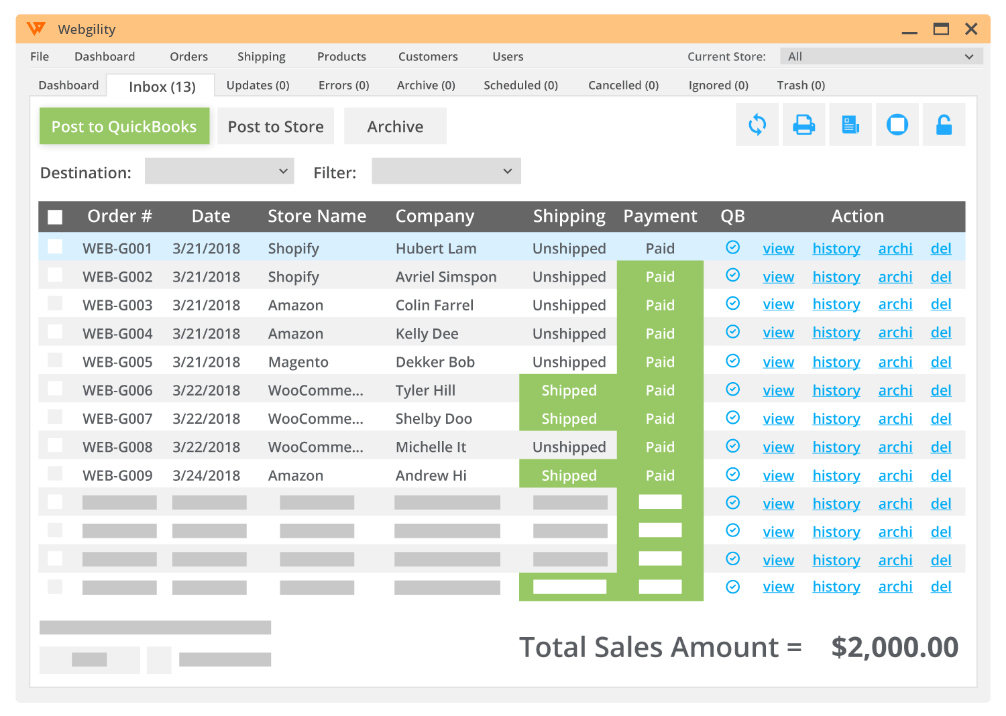Click company name Hubert Lam

pos(436,248)
